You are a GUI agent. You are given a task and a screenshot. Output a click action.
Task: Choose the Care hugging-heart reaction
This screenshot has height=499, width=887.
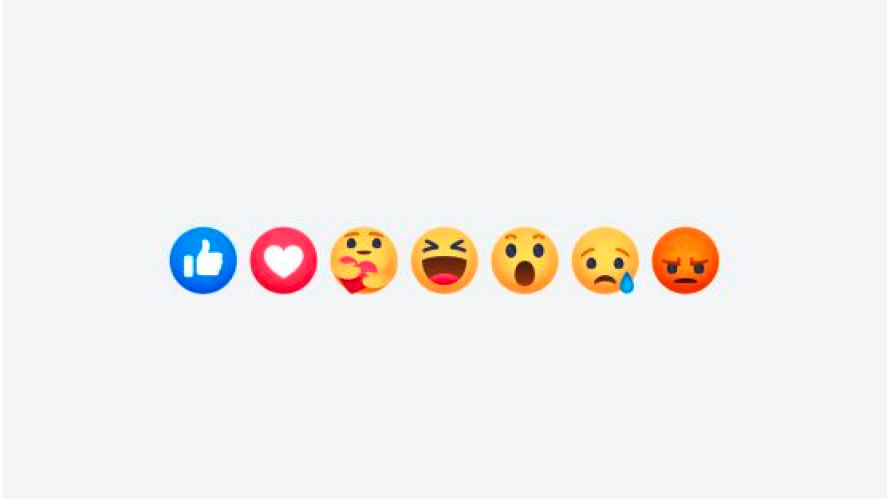pyautogui.click(x=364, y=260)
